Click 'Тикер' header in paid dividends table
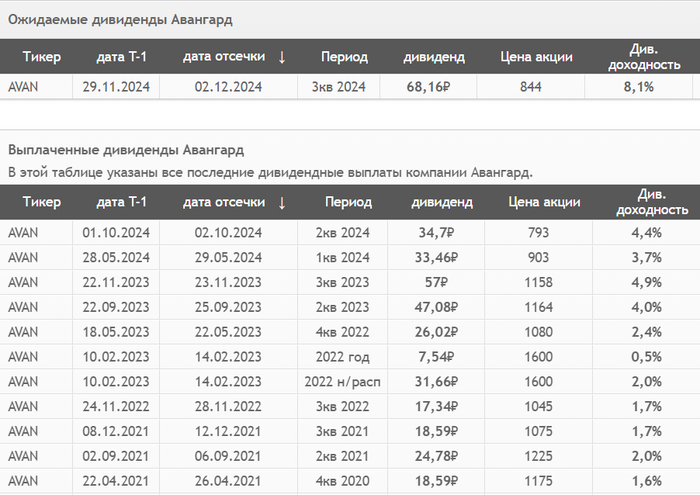700x495 pixels. coord(42,202)
